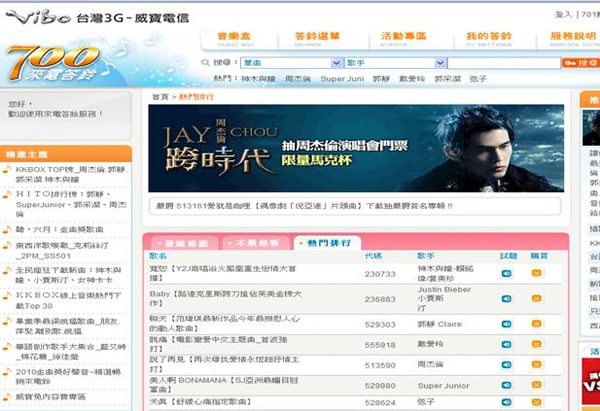Click hot keyword 周杰倫 below the search bar
The height and width of the screenshot is (411, 600).
tap(298, 79)
